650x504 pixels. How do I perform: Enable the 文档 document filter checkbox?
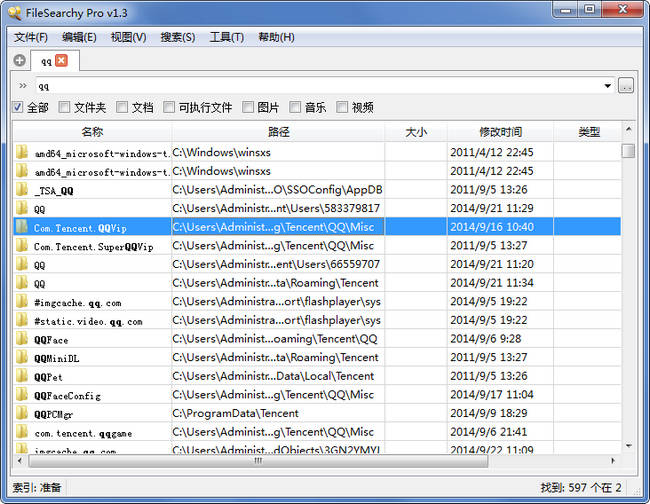(x=122, y=107)
